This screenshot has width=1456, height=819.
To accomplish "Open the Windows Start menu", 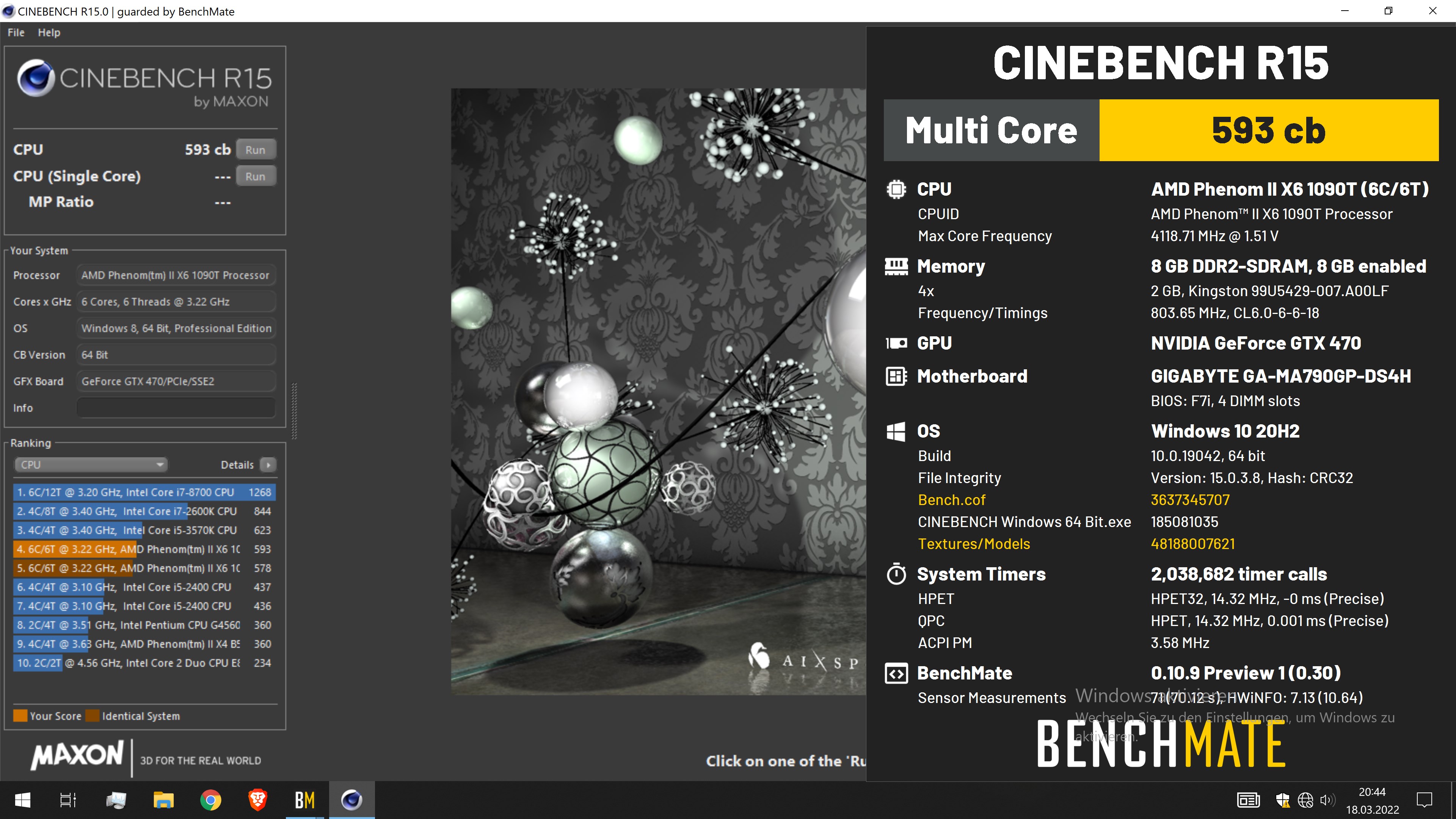I will (23, 800).
